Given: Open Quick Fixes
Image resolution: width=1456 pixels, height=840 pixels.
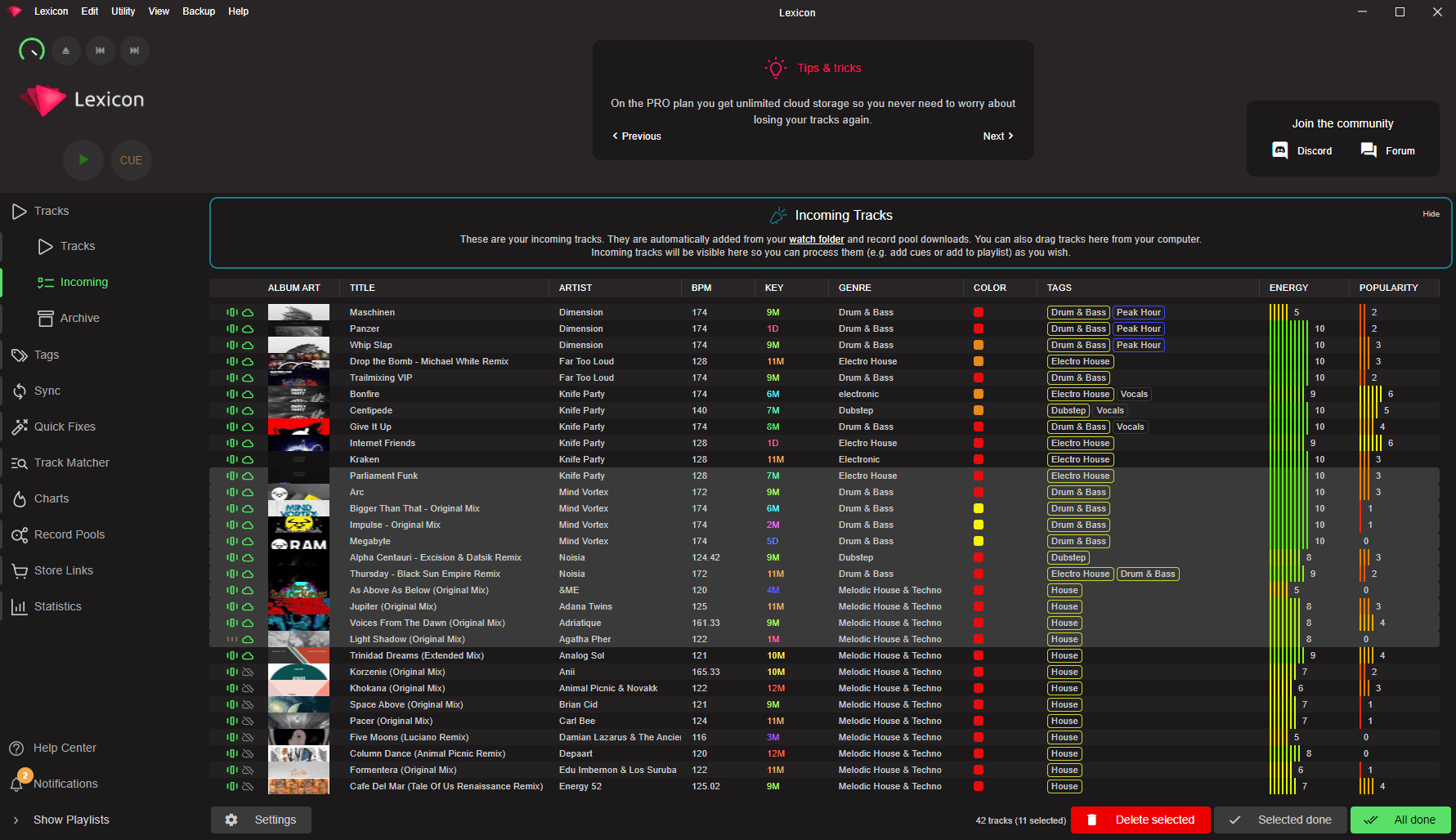Looking at the screenshot, I should click(x=54, y=427).
